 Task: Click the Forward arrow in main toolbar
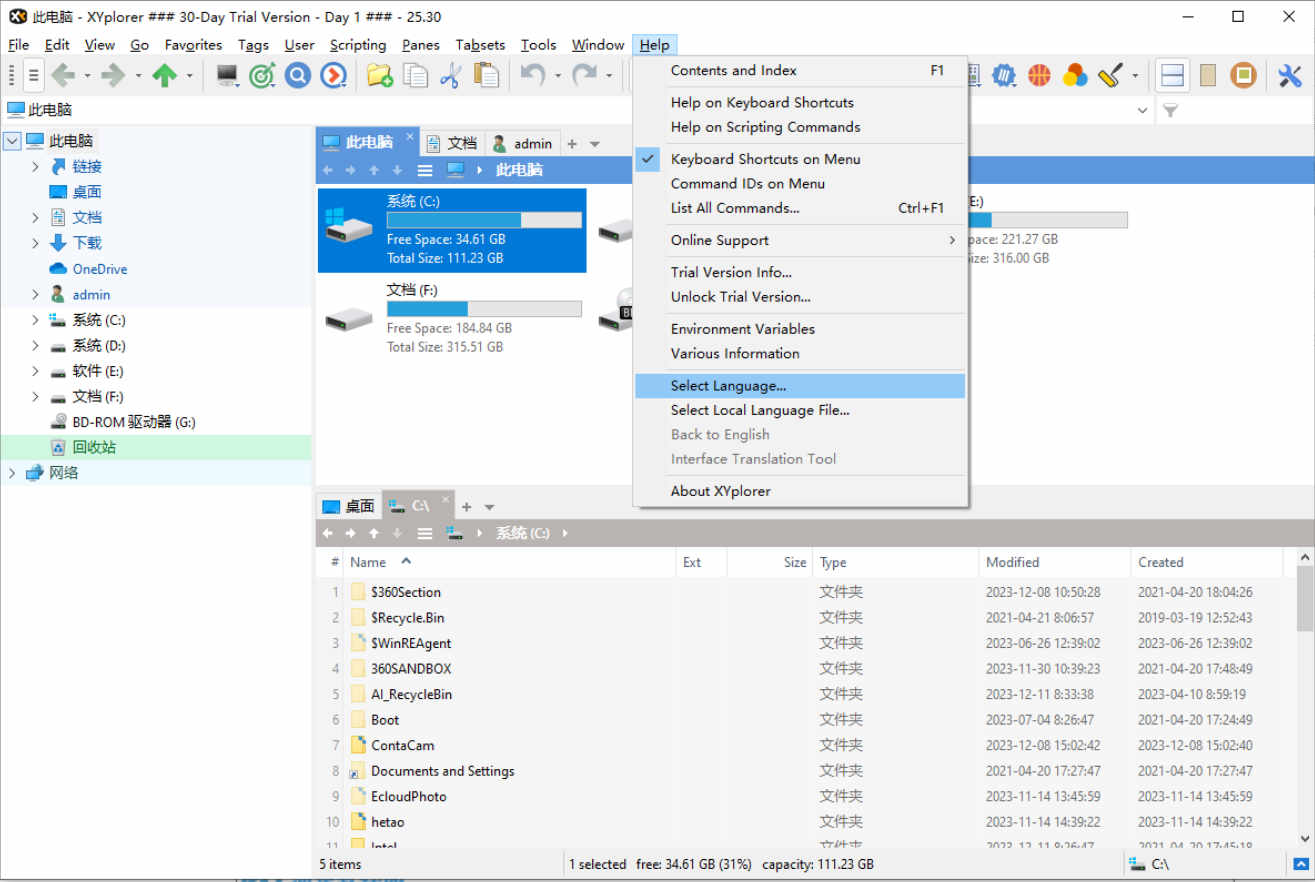113,75
